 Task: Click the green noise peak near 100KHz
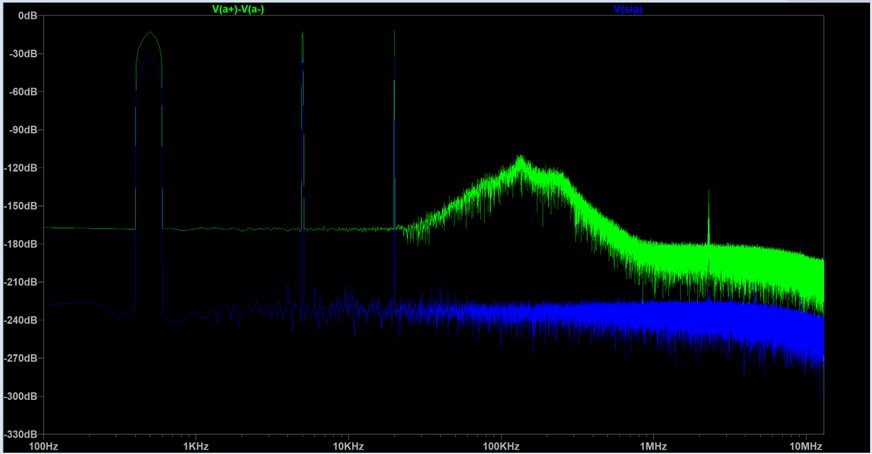click(x=521, y=159)
